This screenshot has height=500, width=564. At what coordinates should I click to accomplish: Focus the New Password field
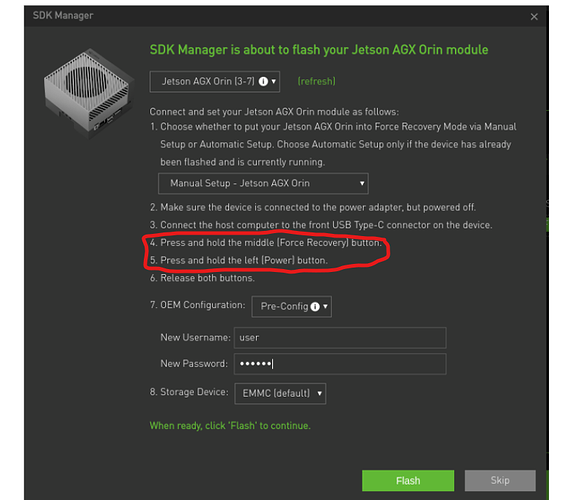coord(340,364)
